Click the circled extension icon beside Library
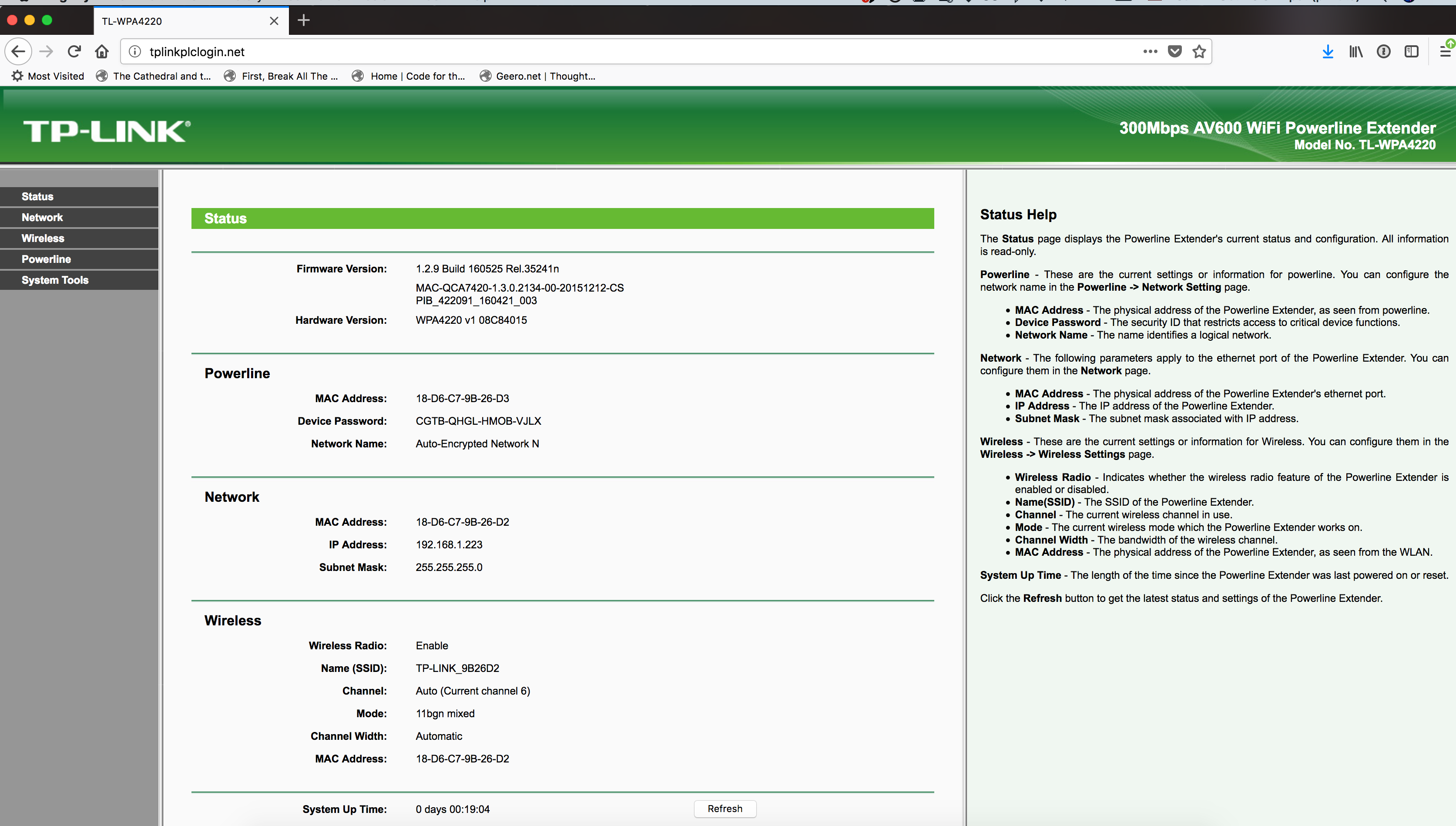 1383,52
